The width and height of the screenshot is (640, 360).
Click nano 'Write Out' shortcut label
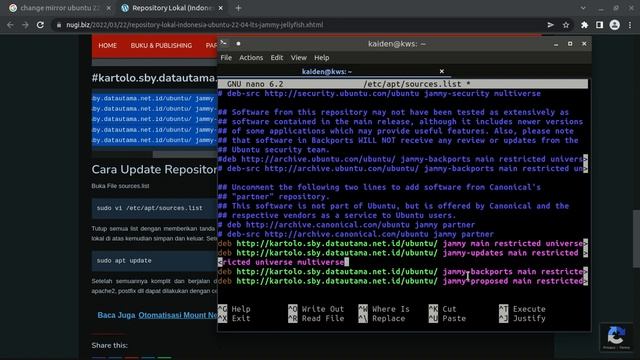click(x=322, y=309)
